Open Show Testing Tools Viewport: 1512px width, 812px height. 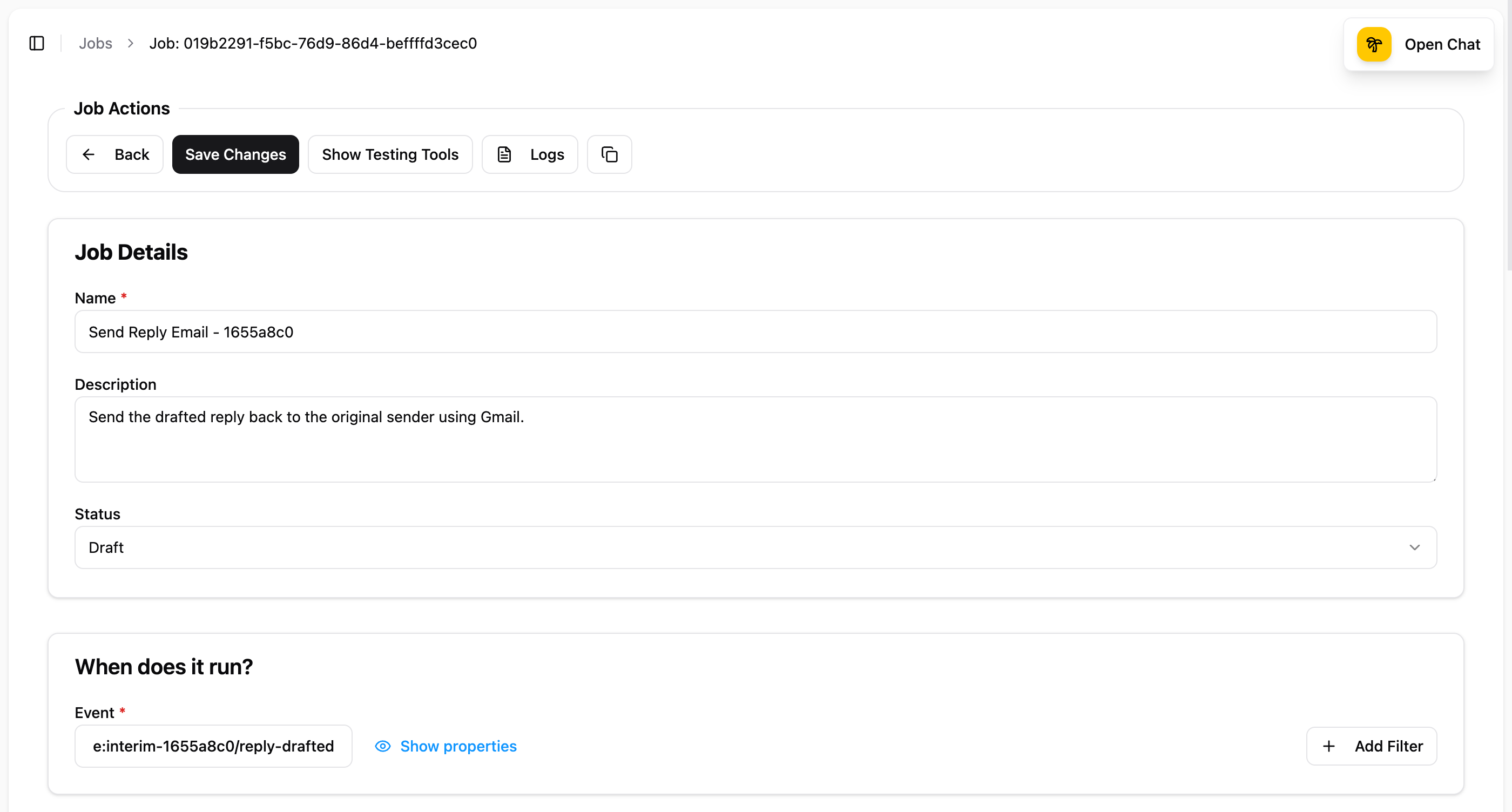390,154
